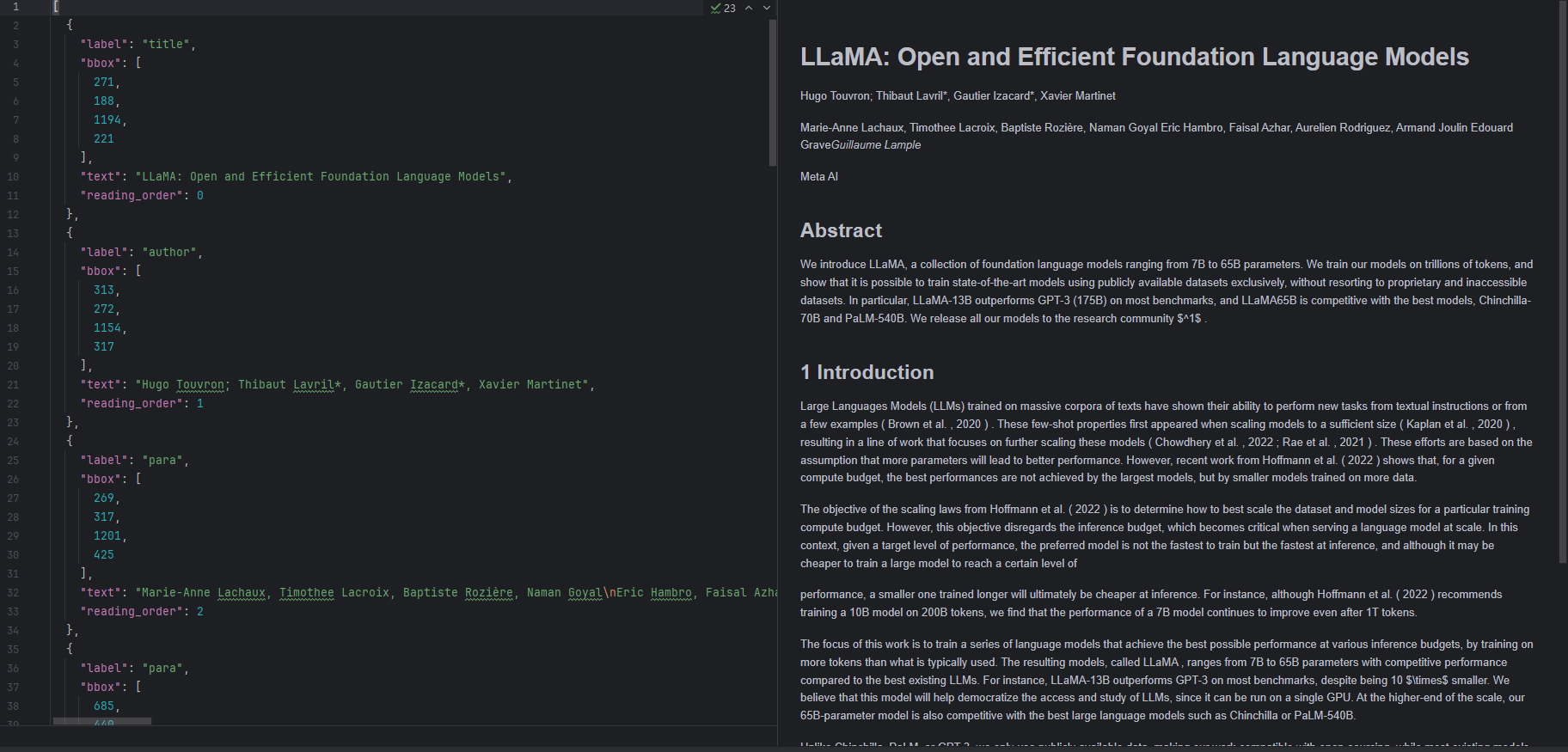
Task: Click the preview author line "Hugo Touvron; Thibaut Lavril*"
Action: (x=958, y=95)
